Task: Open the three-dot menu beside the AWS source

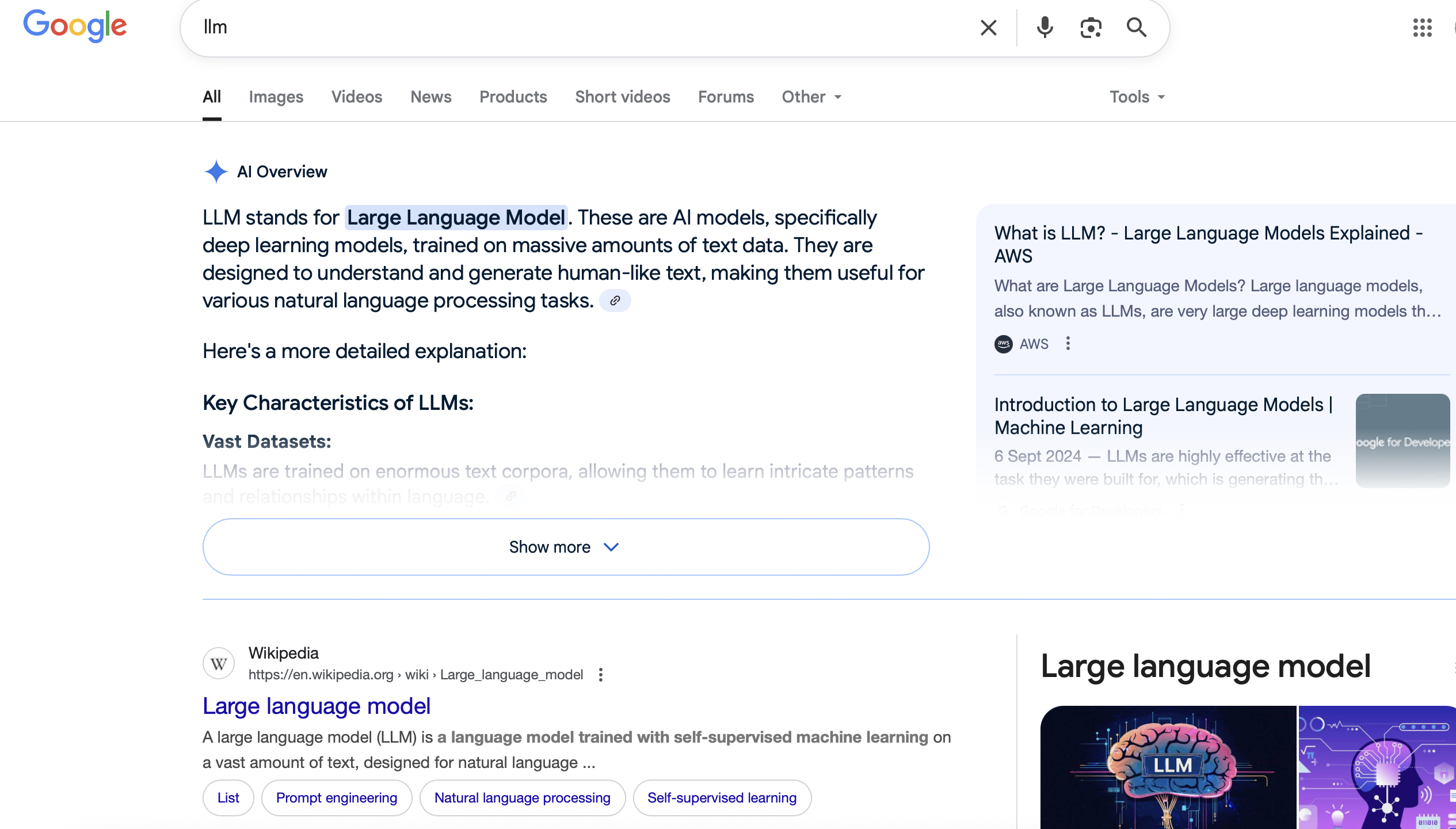Action: tap(1068, 344)
